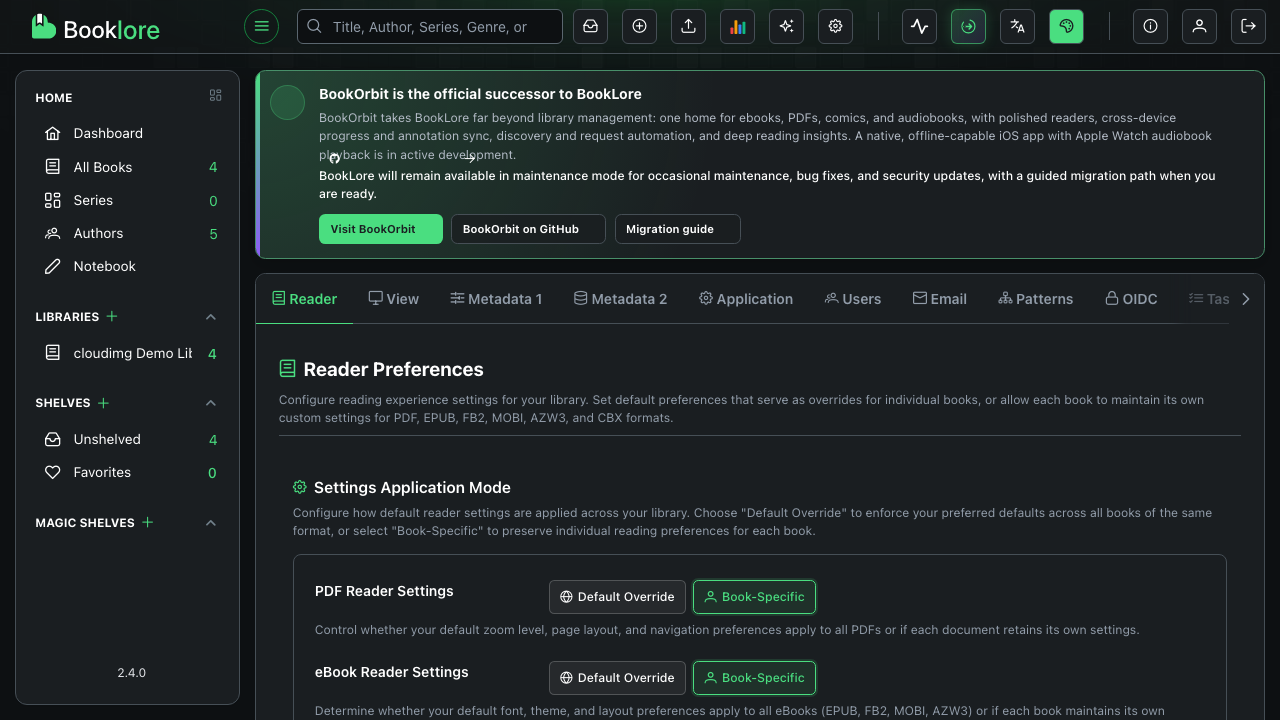Switch to the Metadata 1 tab
The height and width of the screenshot is (720, 1280).
pos(496,299)
